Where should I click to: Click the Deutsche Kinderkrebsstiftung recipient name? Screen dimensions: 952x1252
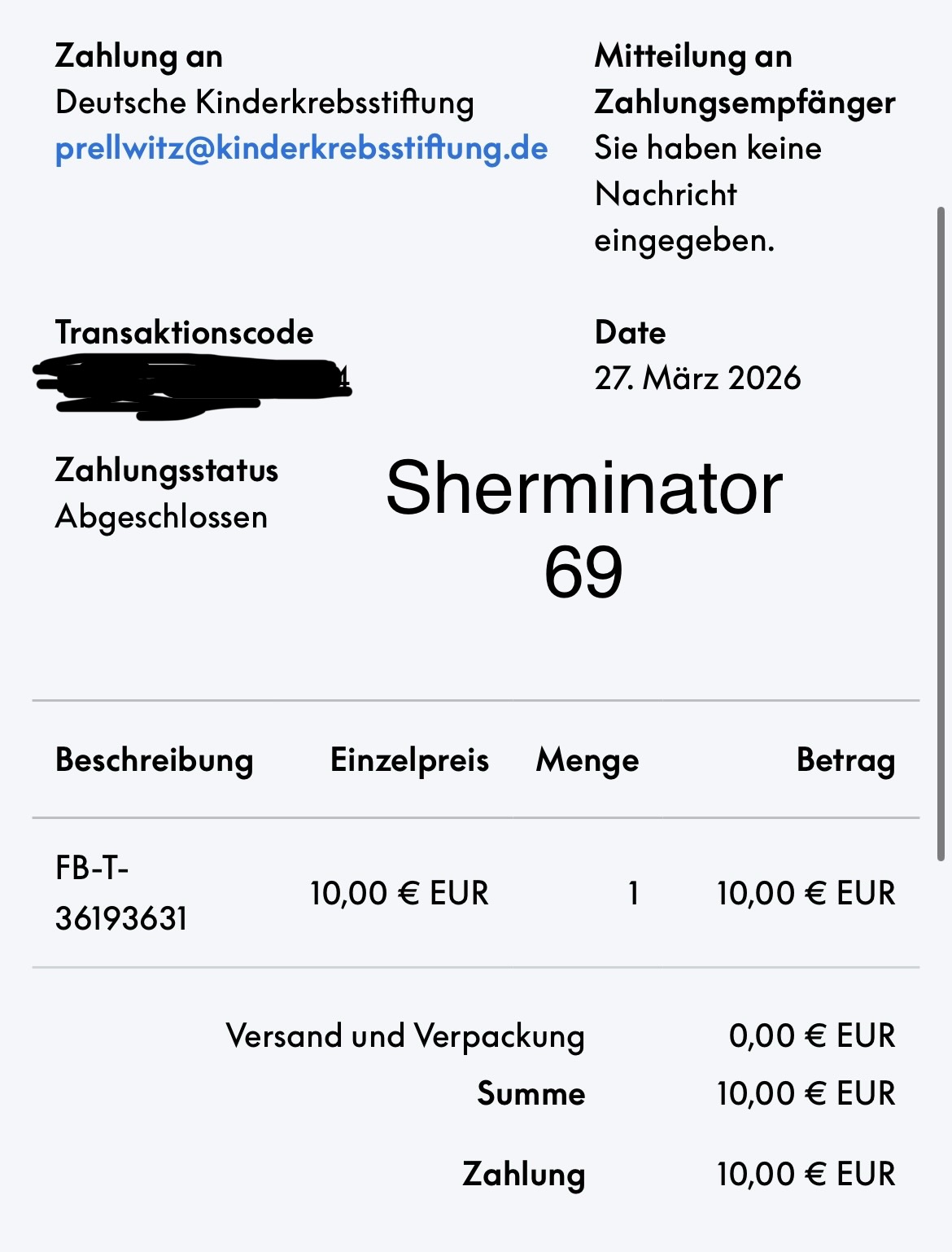[x=264, y=103]
